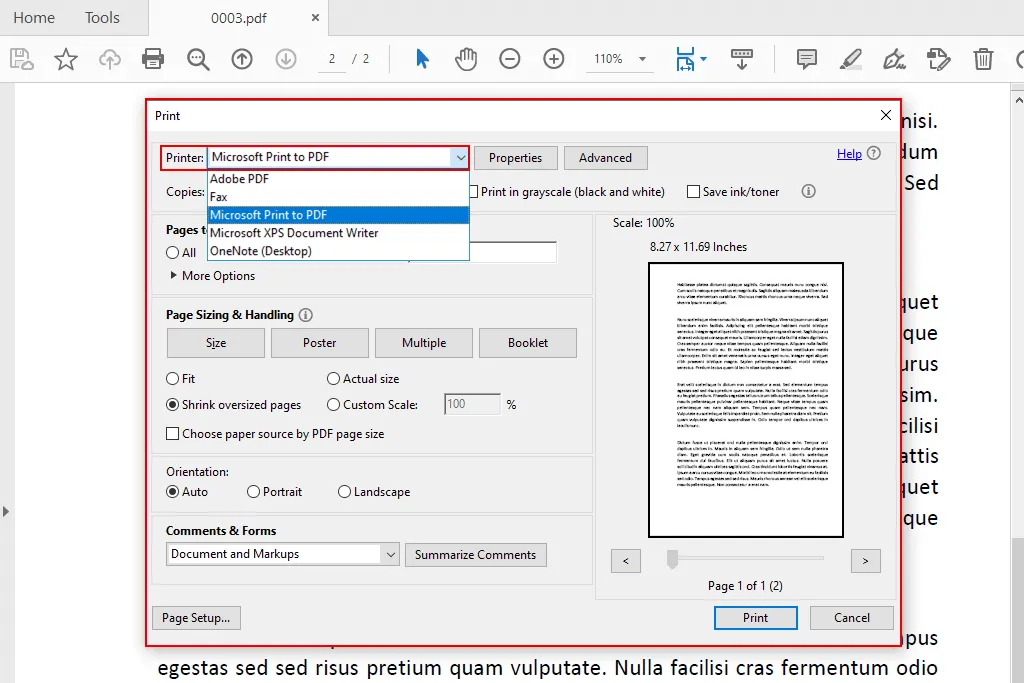The image size is (1024, 683).
Task: Select the Landscape orientation radio button
Action: click(x=344, y=491)
